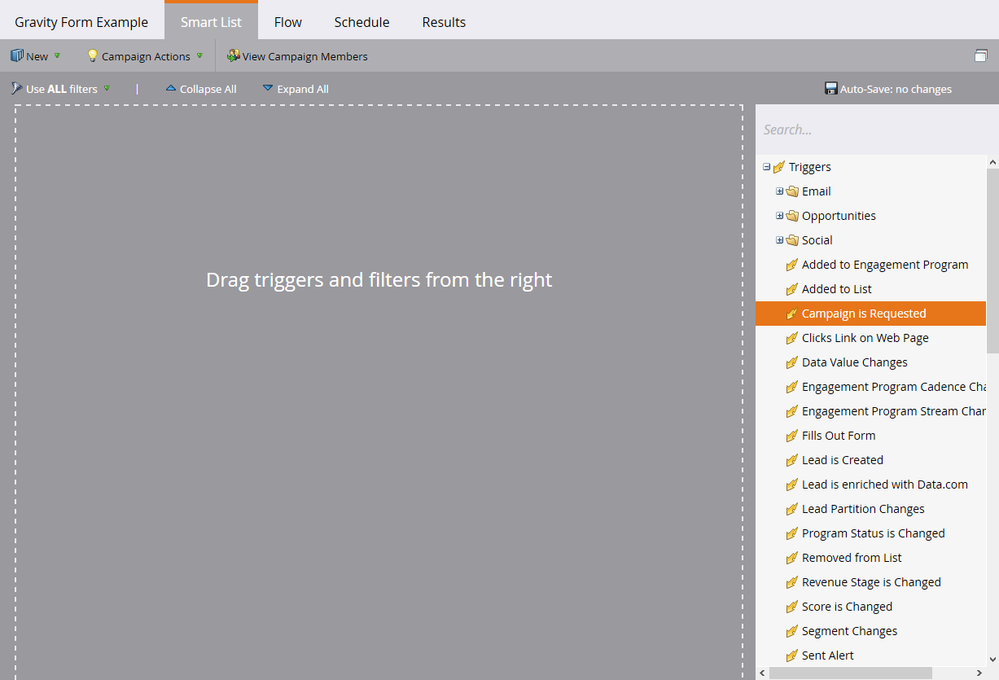Click the View Campaign Members icon

pos(233,56)
